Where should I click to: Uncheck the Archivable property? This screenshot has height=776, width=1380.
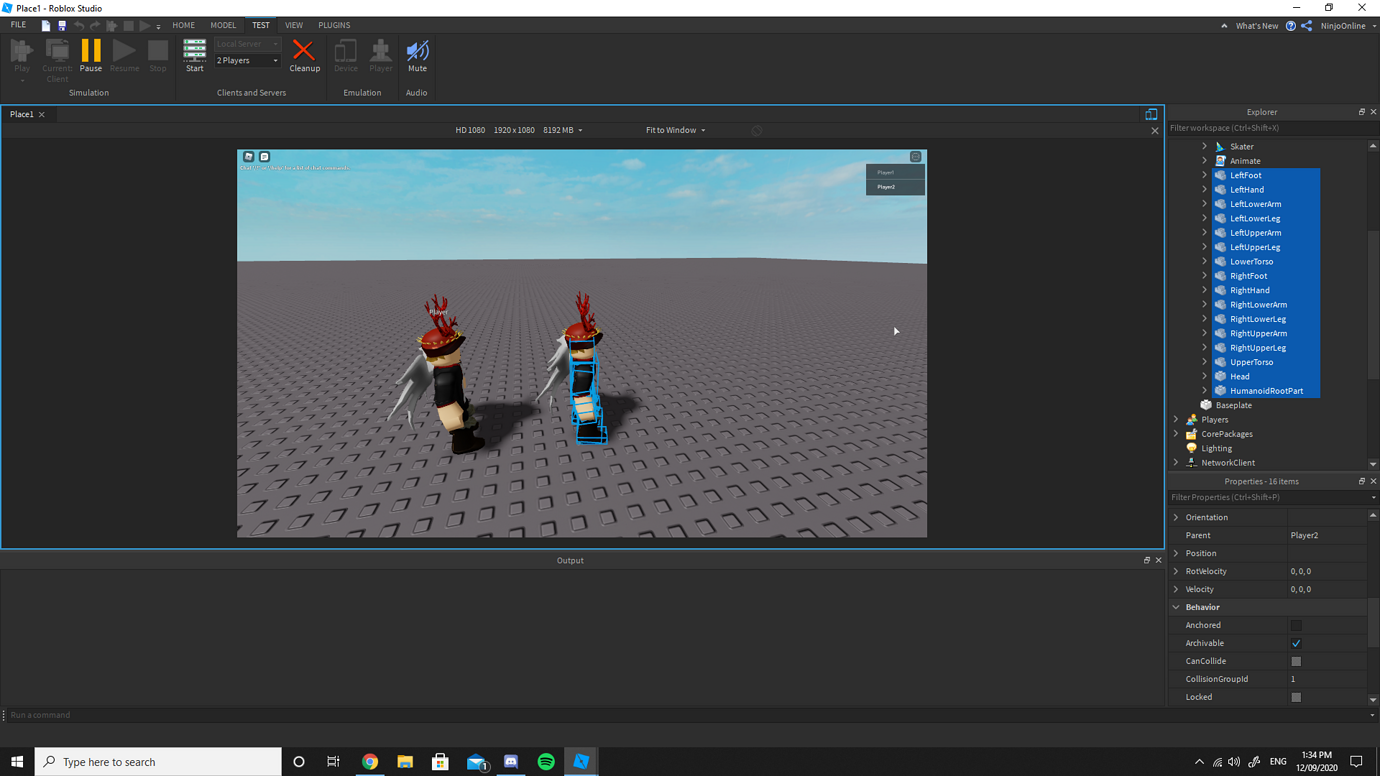(x=1296, y=642)
